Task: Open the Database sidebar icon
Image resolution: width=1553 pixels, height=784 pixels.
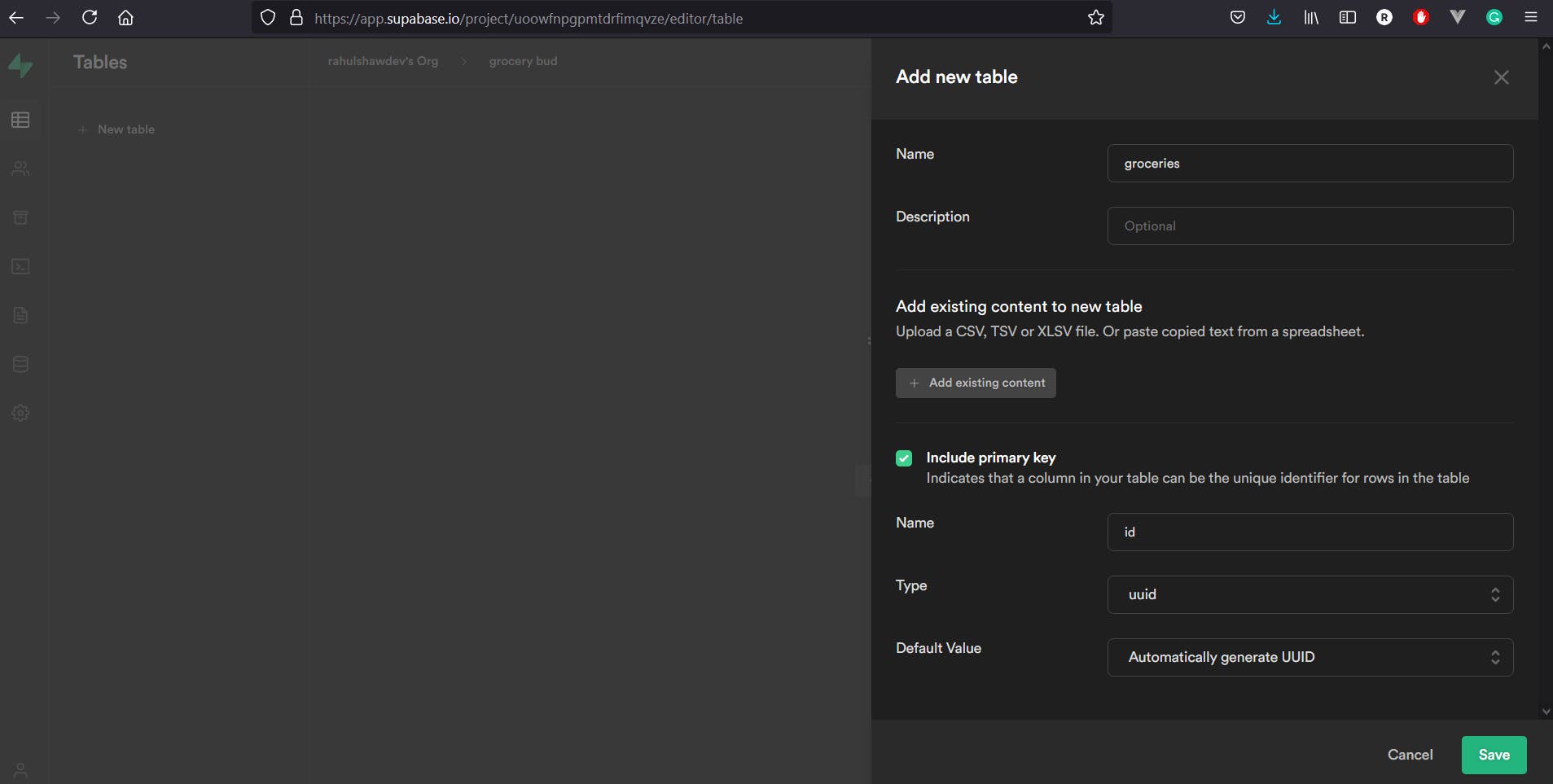Action: coord(20,364)
